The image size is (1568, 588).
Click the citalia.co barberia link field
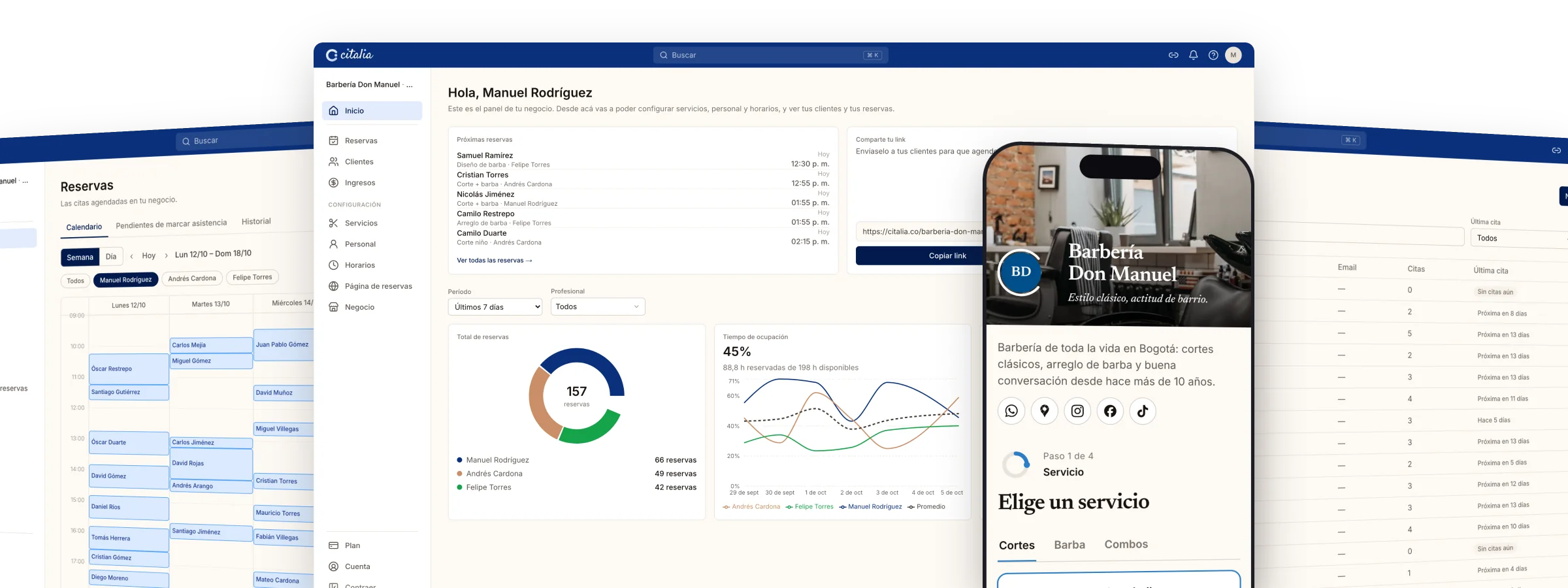(921, 232)
